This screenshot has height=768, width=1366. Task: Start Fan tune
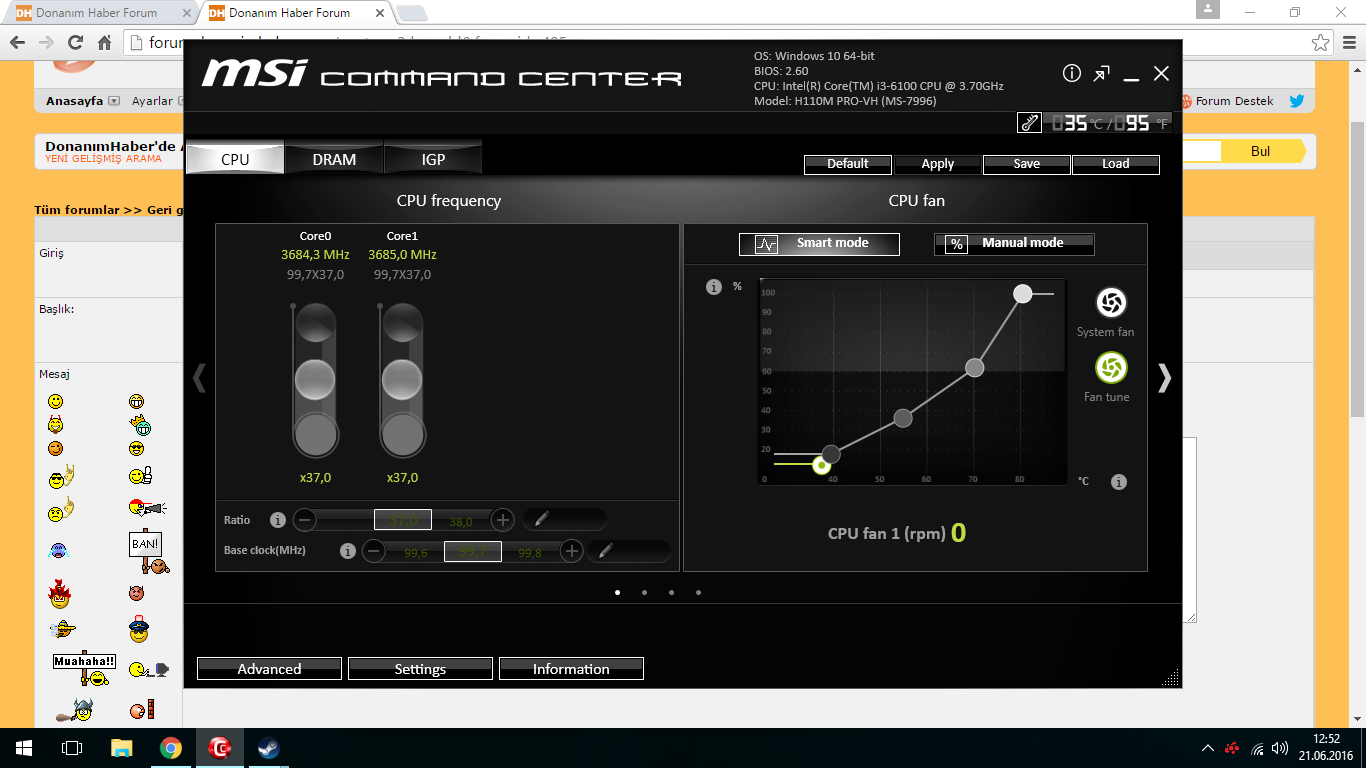pyautogui.click(x=1111, y=368)
